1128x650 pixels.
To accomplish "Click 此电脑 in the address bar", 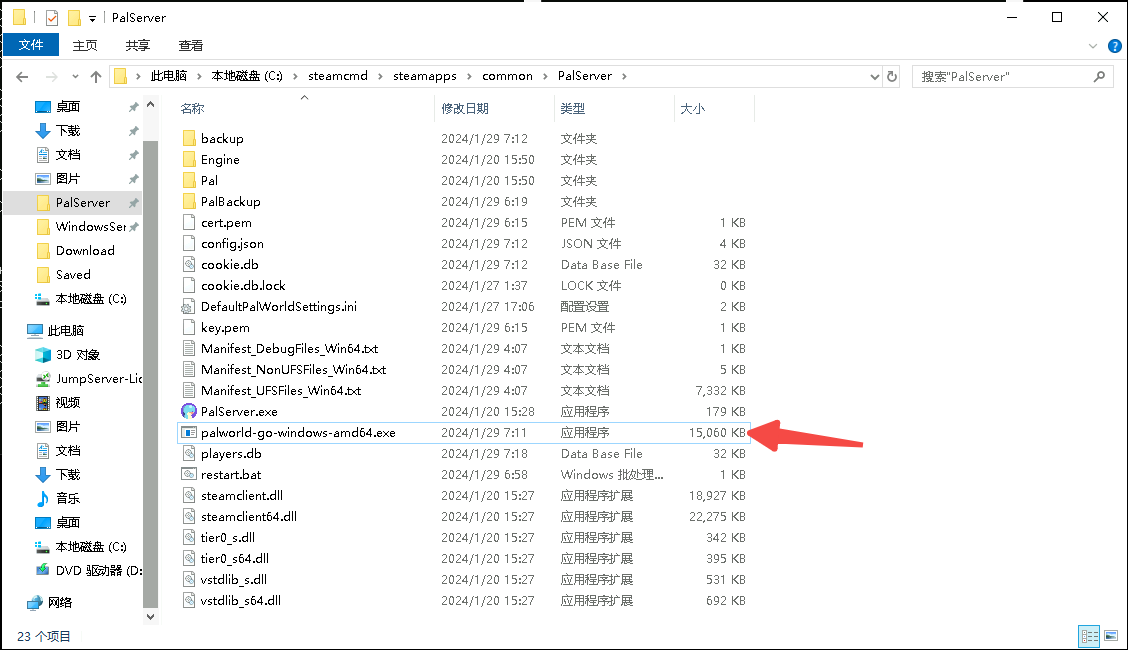I will (168, 76).
